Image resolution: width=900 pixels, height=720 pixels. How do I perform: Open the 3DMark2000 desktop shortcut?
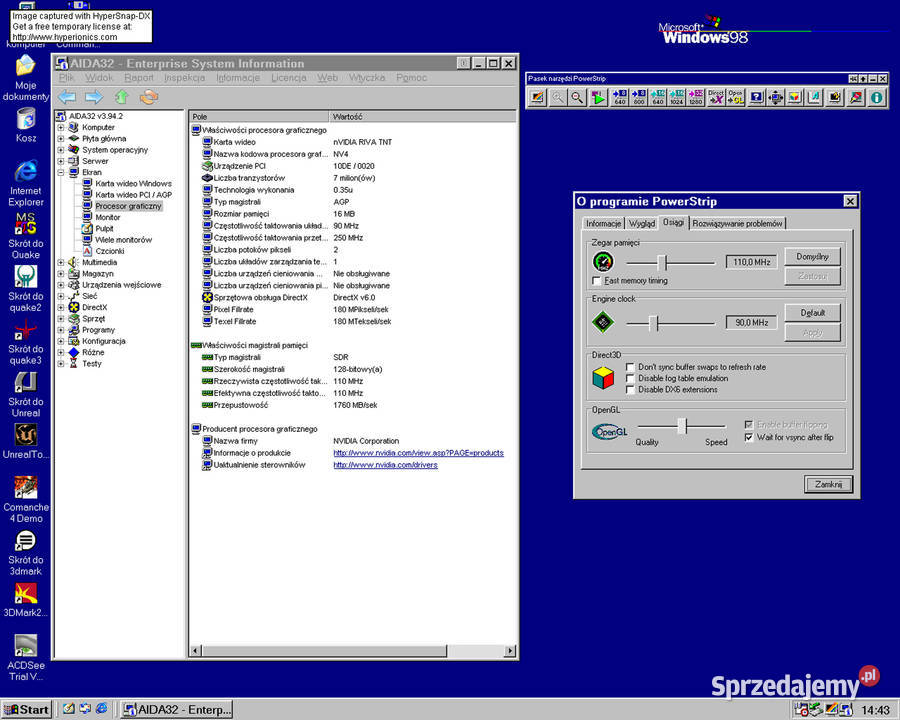(x=25, y=599)
